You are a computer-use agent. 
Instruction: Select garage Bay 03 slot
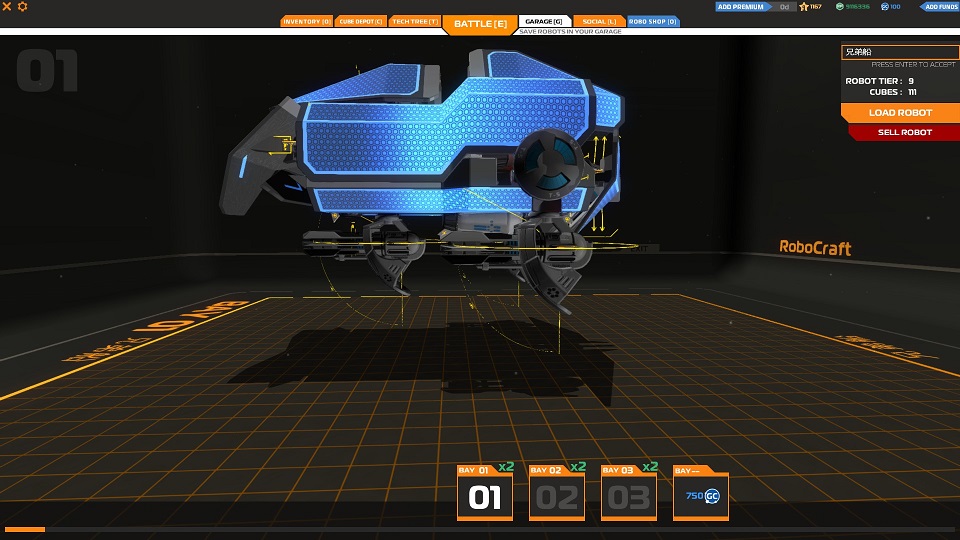click(x=629, y=493)
